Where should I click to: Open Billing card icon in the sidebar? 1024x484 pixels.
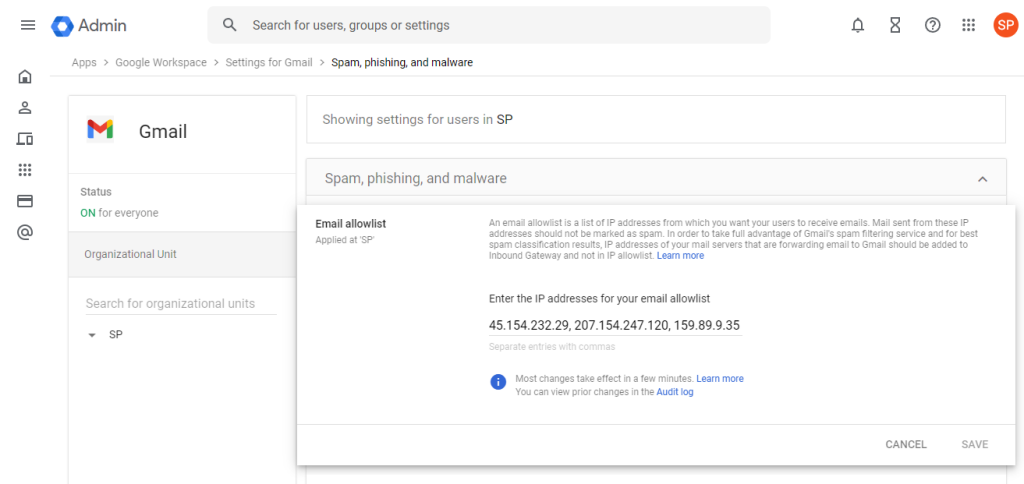(x=25, y=201)
